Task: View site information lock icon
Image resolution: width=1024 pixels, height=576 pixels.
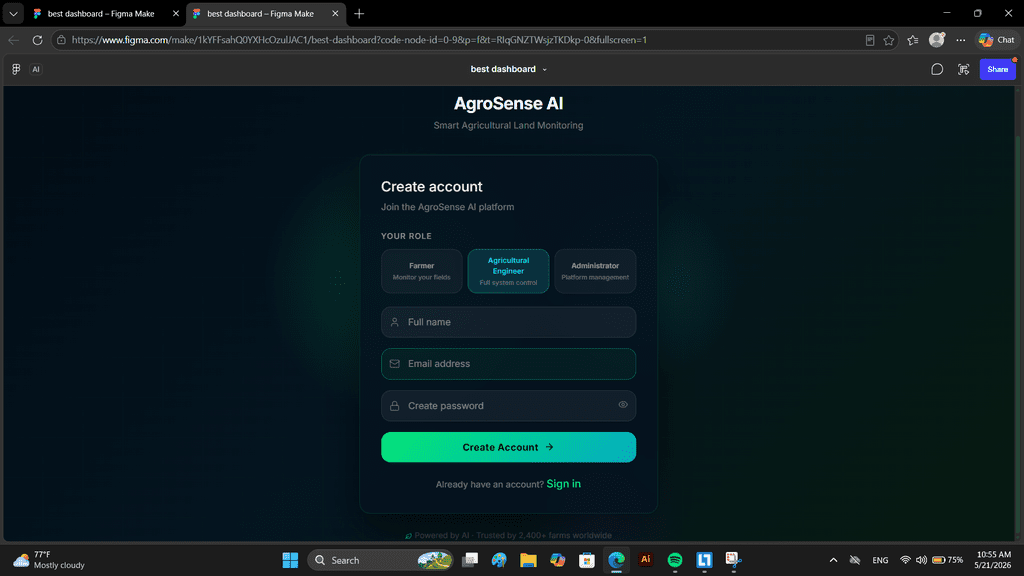Action: coord(61,40)
